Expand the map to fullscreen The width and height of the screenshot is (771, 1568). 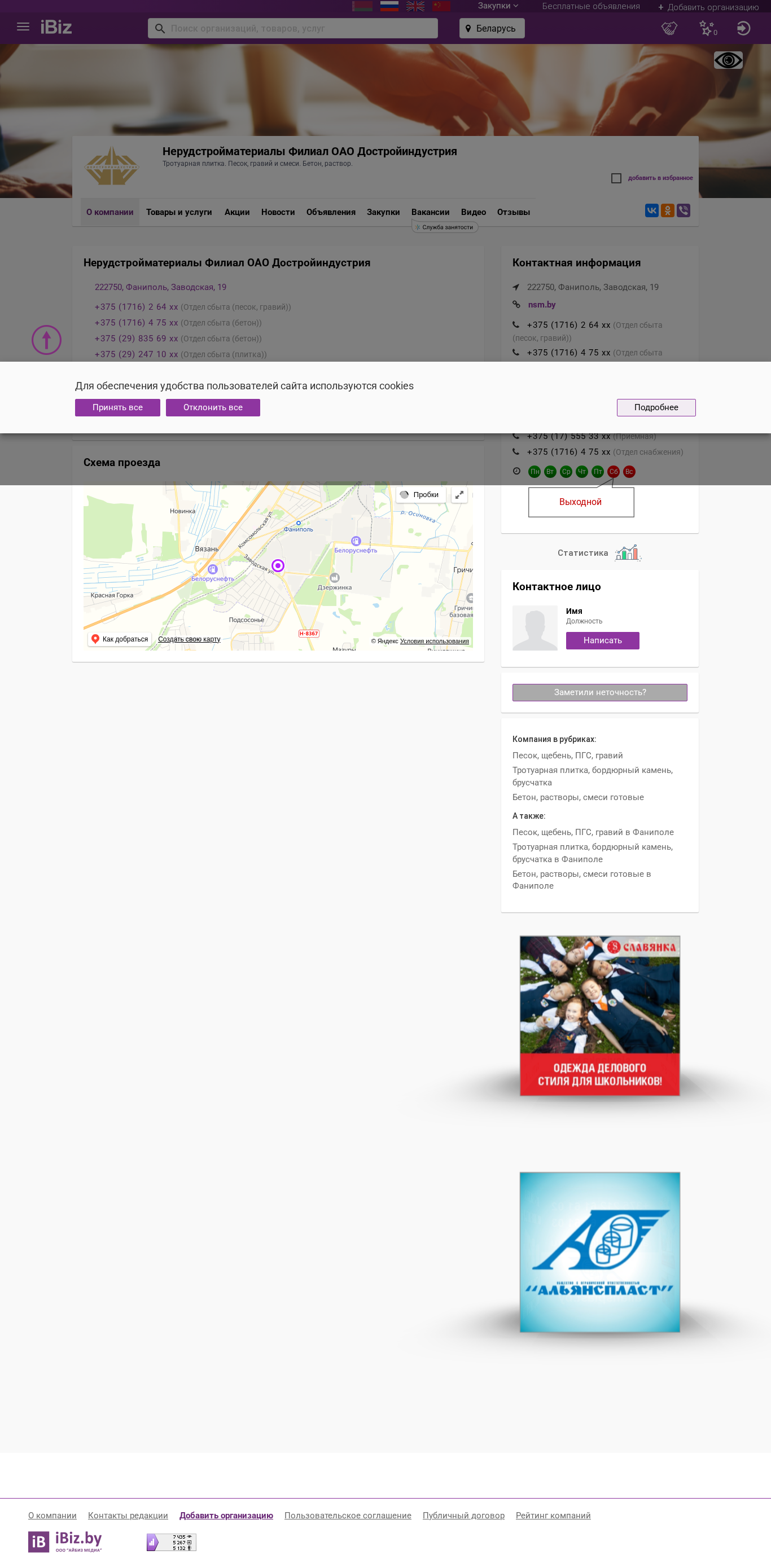pos(459,495)
